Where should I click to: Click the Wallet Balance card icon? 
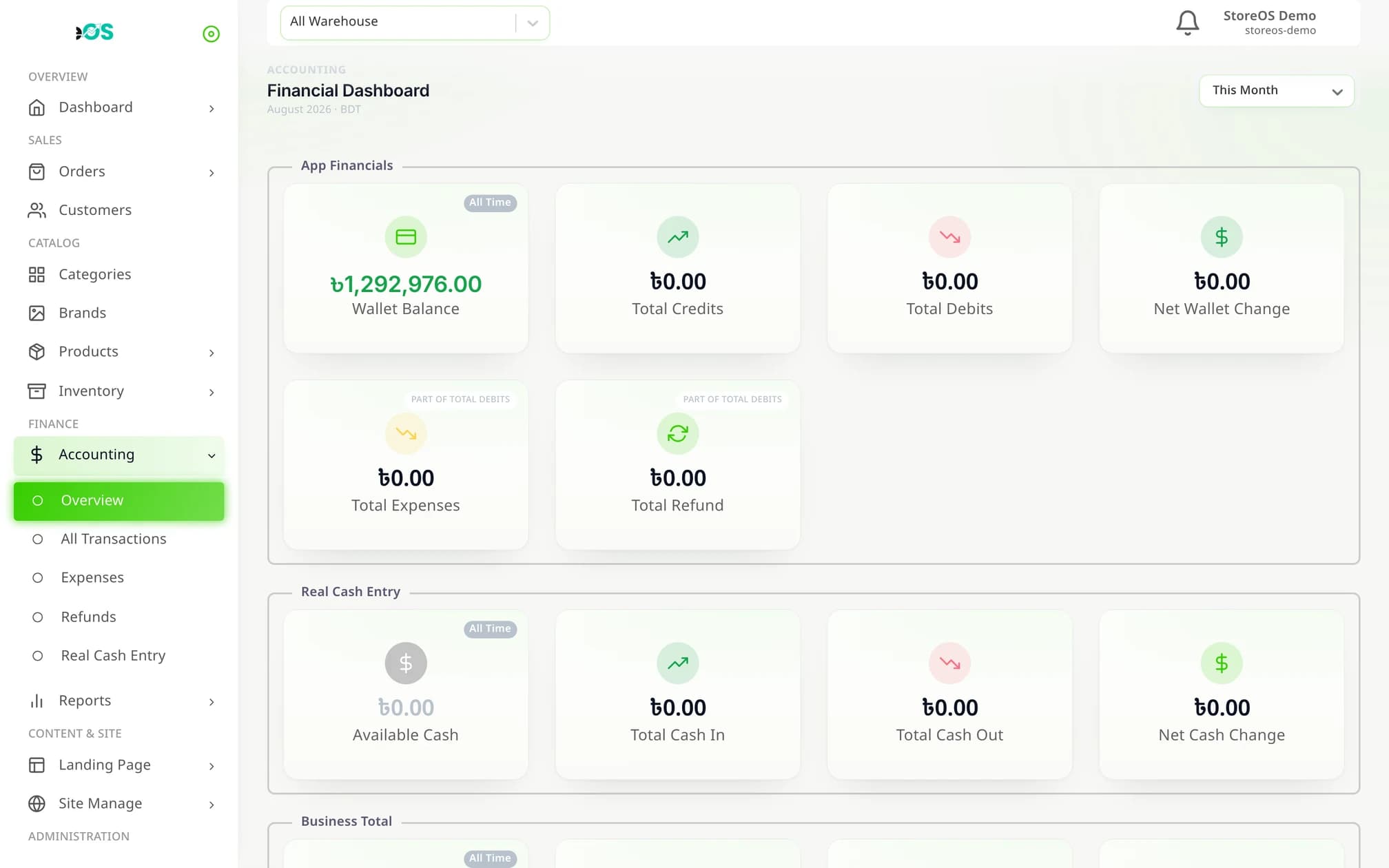tap(406, 237)
